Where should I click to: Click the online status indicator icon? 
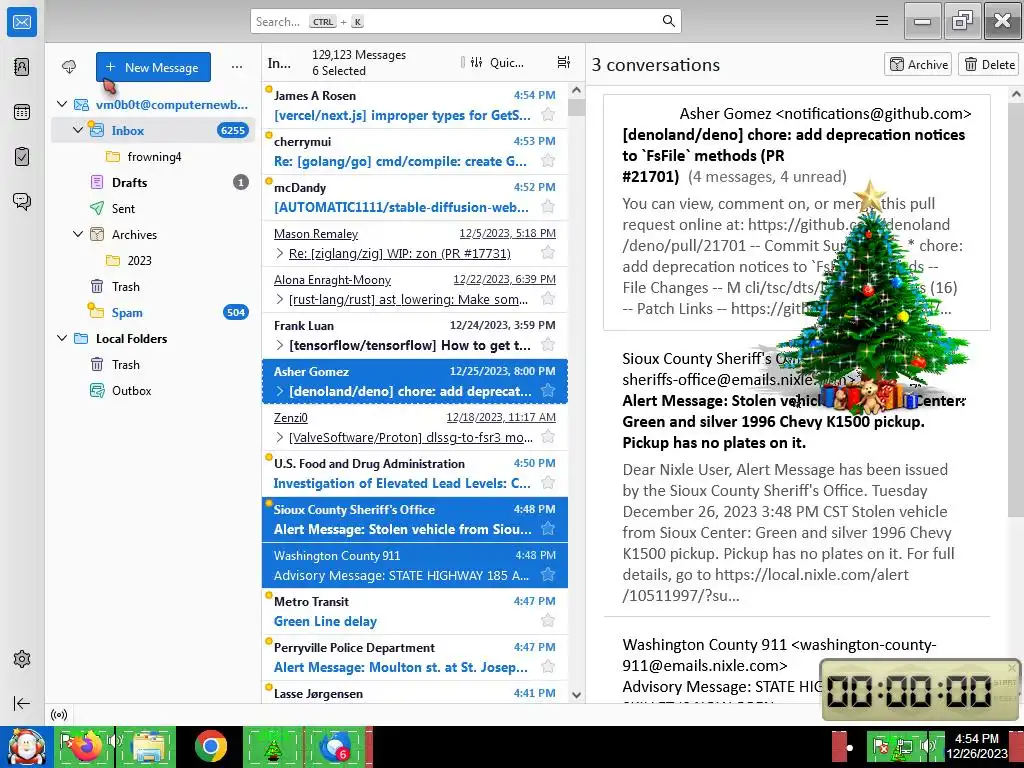click(x=59, y=714)
